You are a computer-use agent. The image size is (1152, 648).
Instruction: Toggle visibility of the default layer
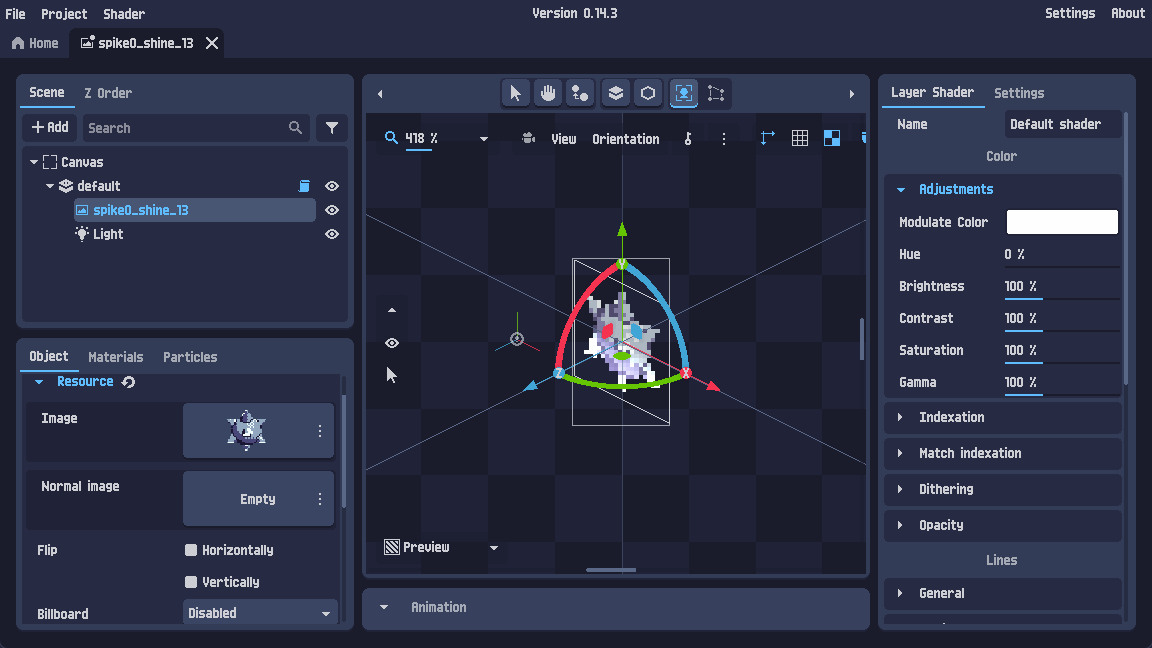pos(332,186)
